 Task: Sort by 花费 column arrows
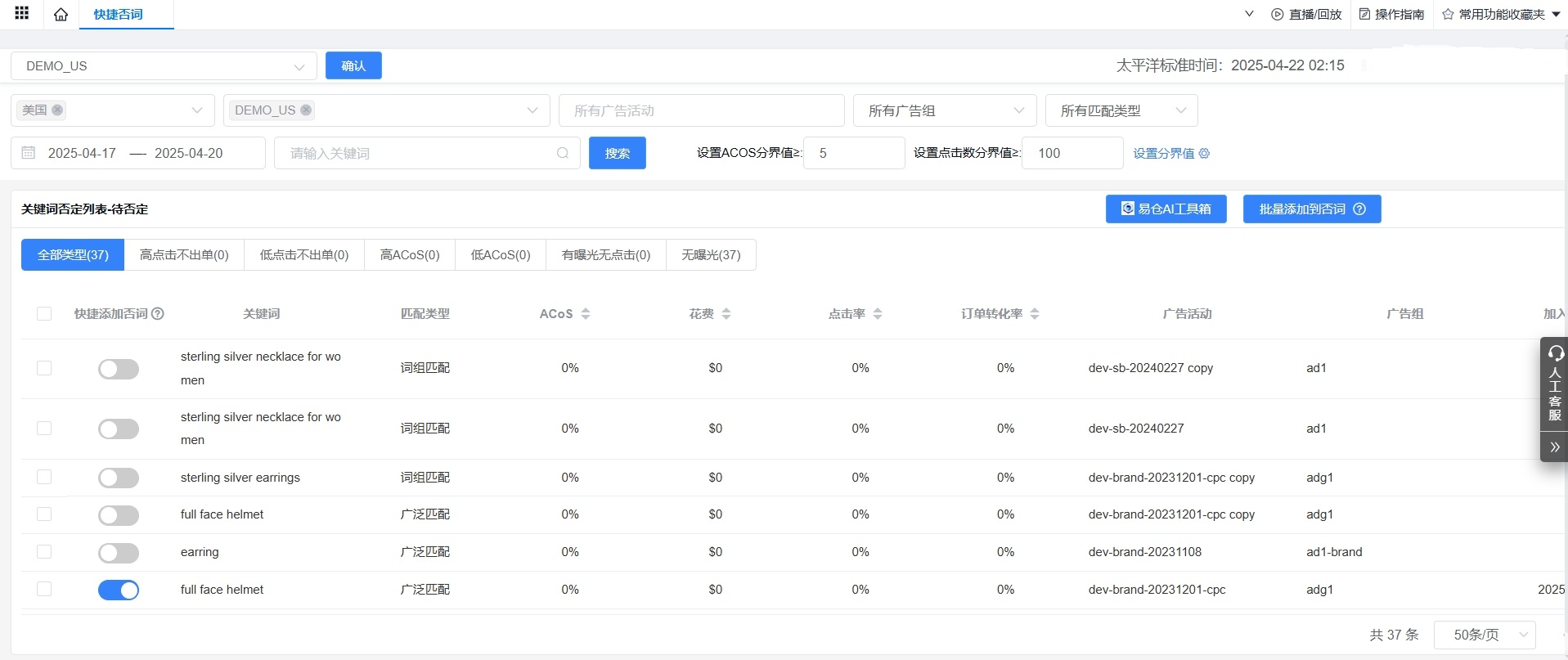[726, 314]
